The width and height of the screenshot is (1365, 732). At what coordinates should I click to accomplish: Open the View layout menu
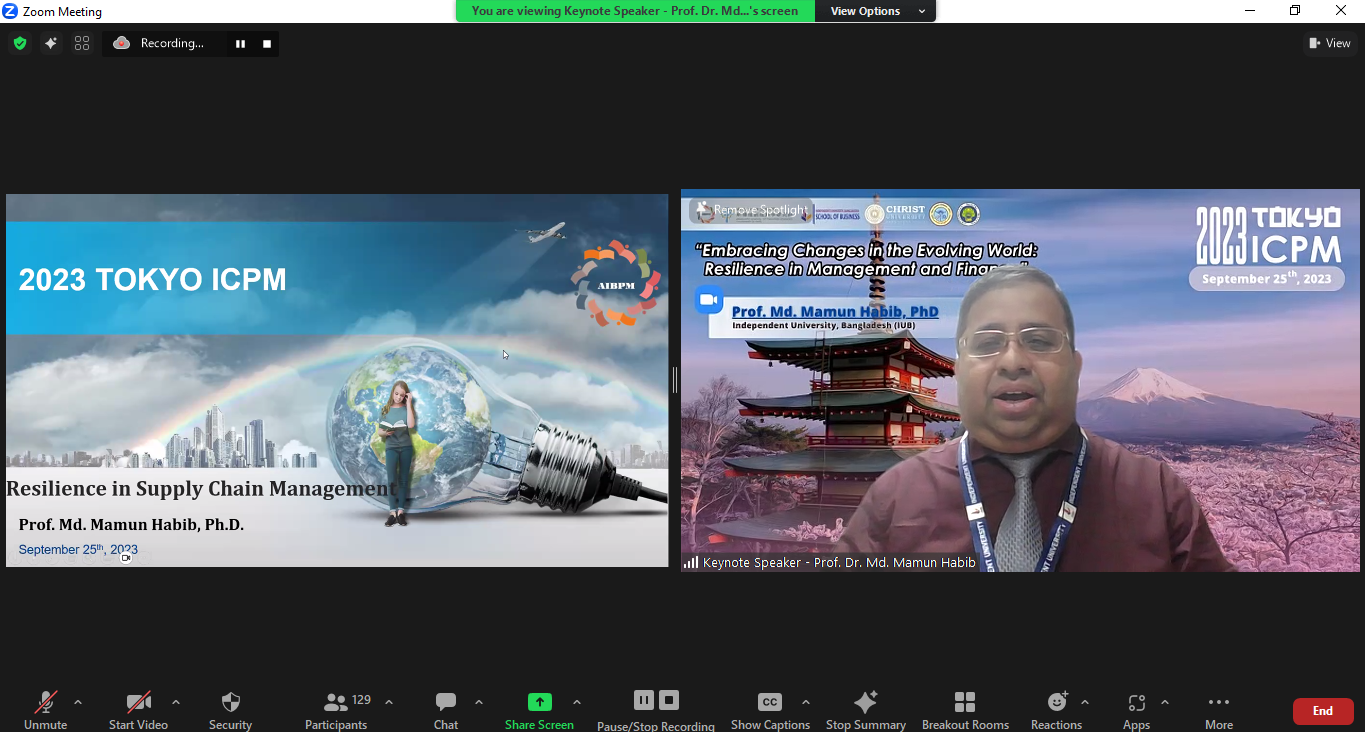click(x=1330, y=43)
